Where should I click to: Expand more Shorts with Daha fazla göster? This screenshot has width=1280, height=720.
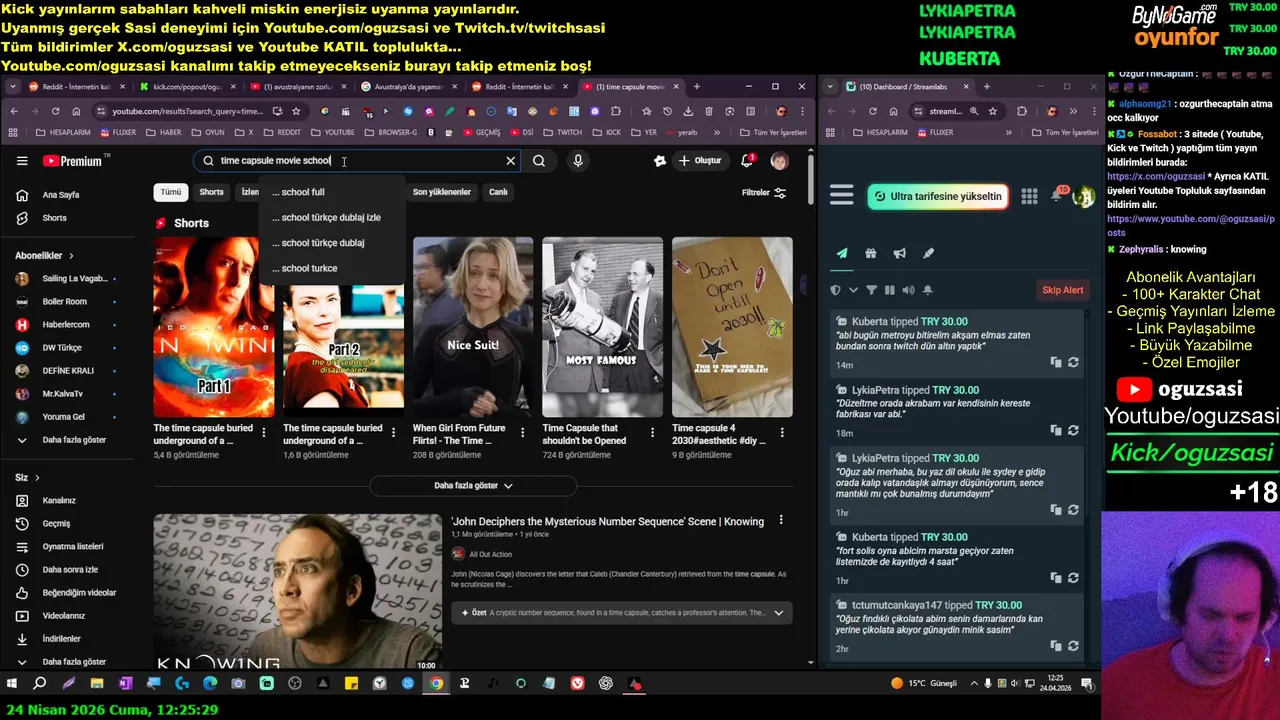(x=473, y=486)
